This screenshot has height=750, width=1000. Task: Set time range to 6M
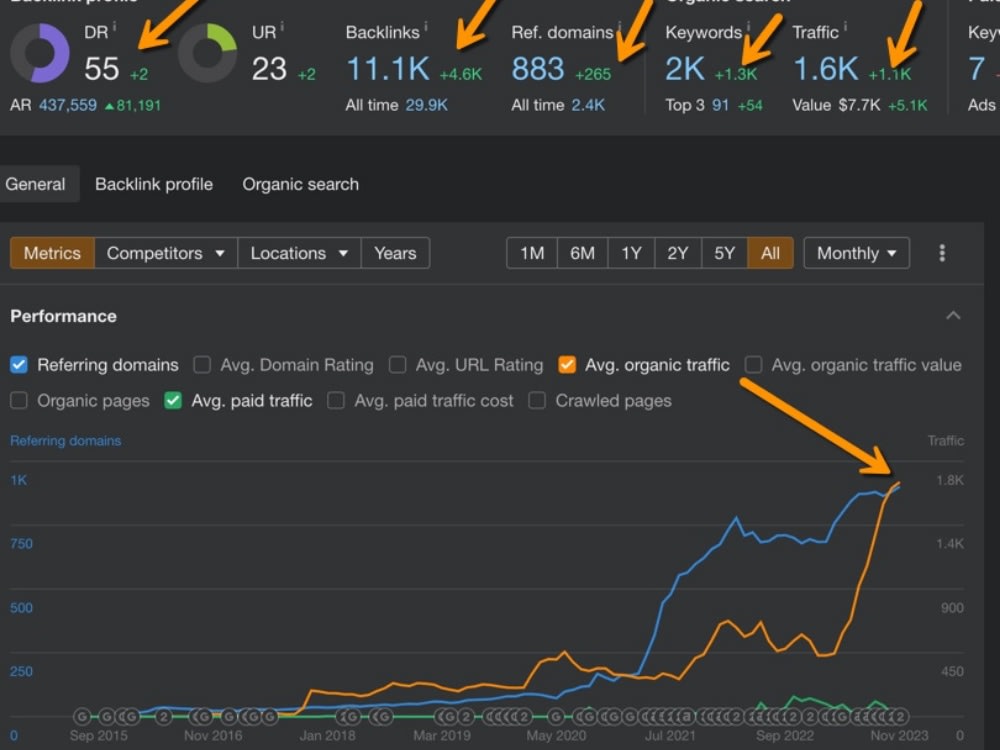pyautogui.click(x=582, y=253)
